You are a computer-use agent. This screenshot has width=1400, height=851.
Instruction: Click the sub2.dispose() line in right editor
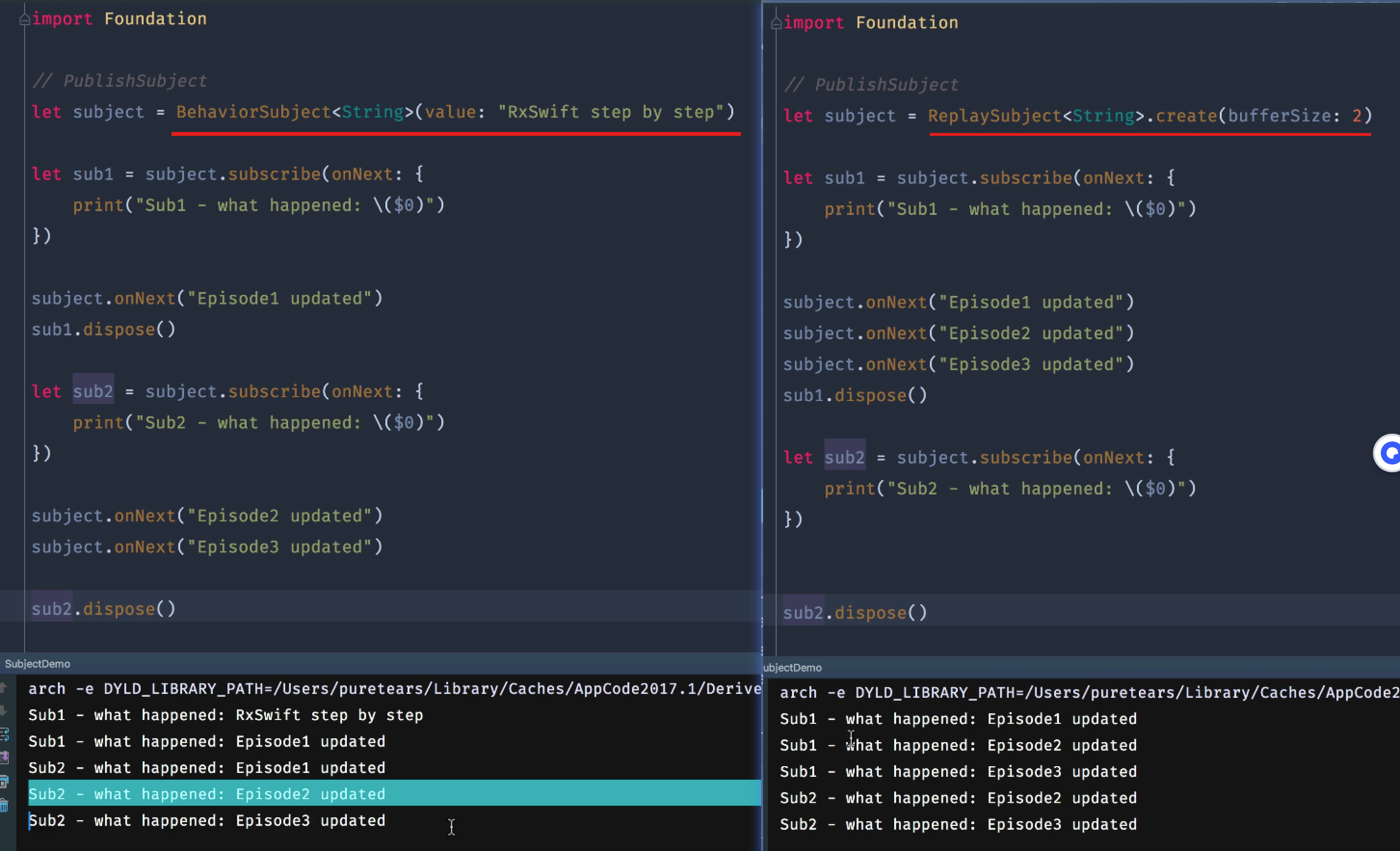point(855,613)
